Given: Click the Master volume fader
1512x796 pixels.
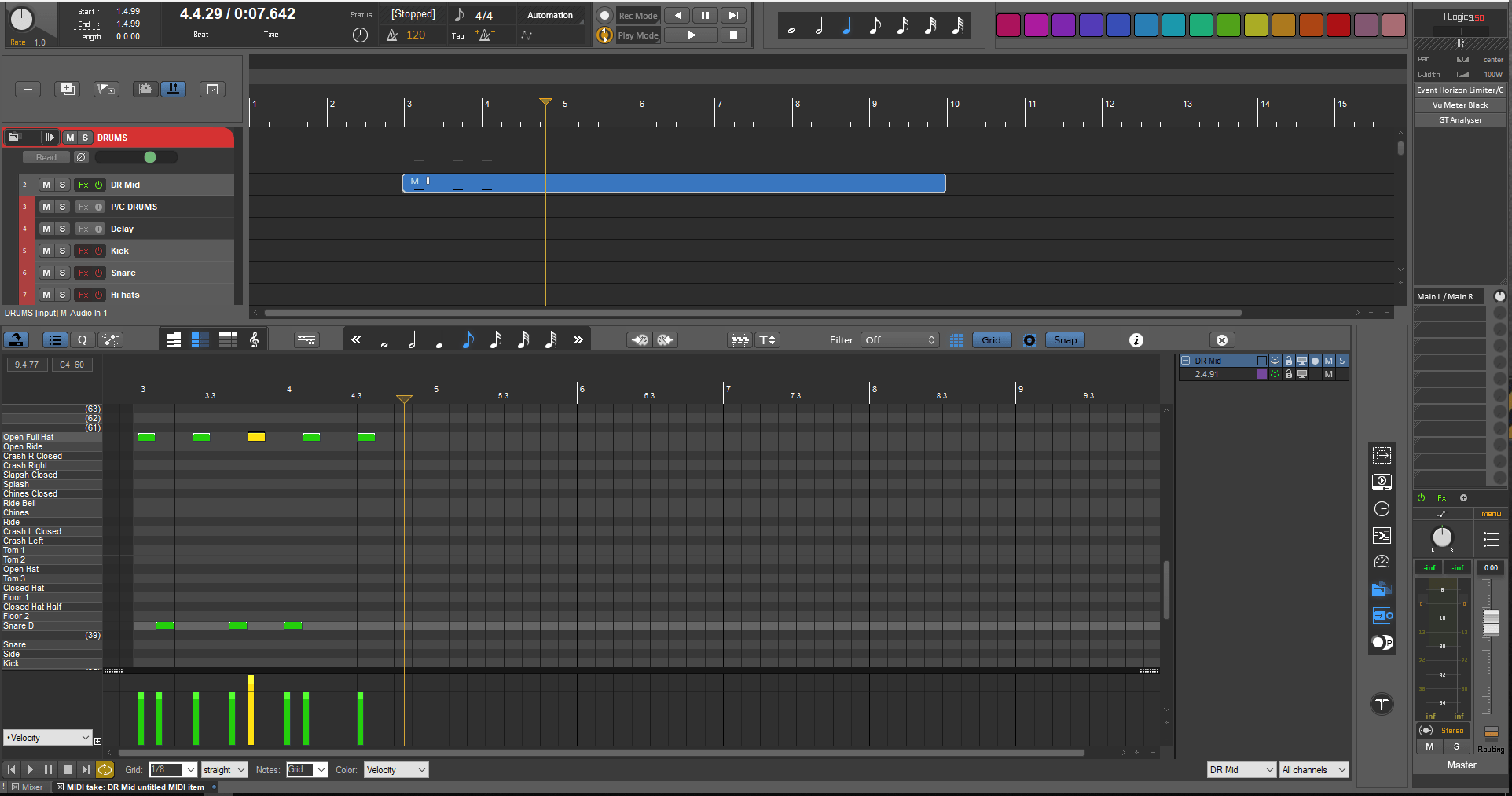Looking at the screenshot, I should pyautogui.click(x=1491, y=622).
